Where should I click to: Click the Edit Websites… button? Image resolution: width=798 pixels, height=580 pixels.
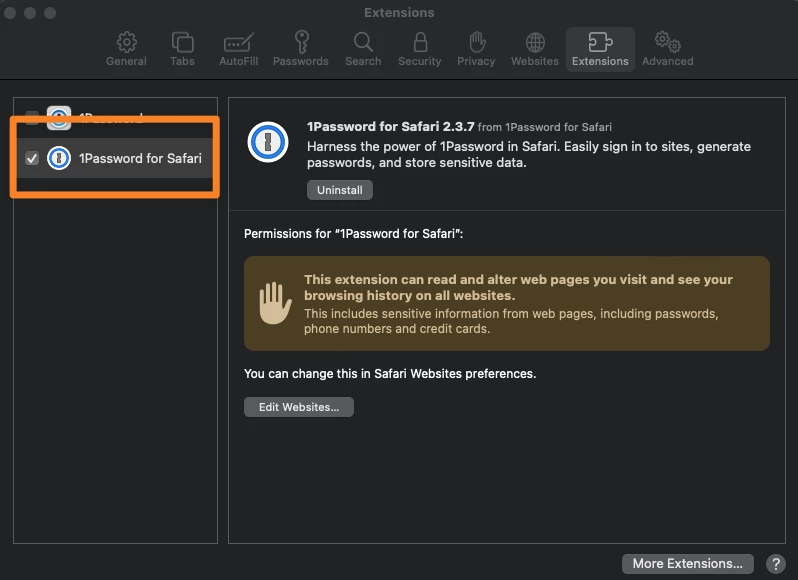tap(299, 407)
